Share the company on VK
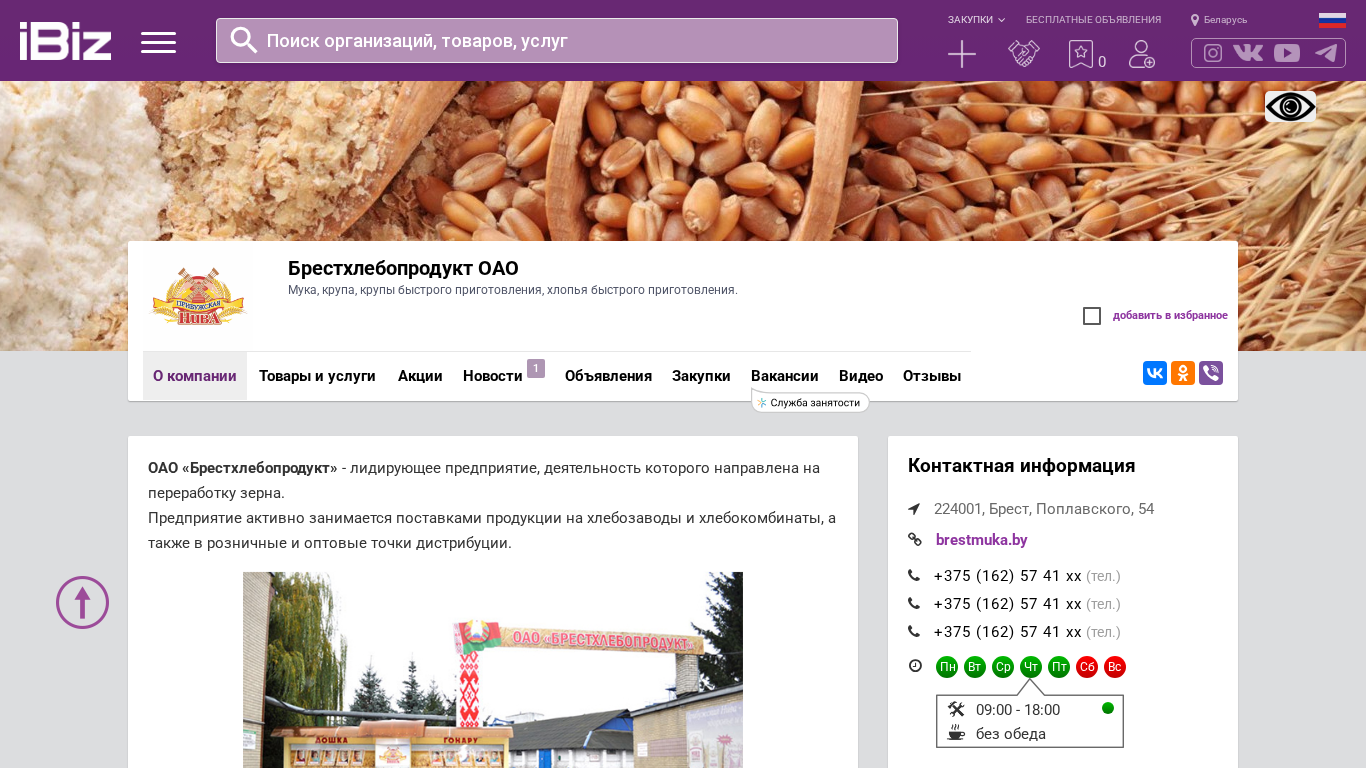 click(1155, 373)
